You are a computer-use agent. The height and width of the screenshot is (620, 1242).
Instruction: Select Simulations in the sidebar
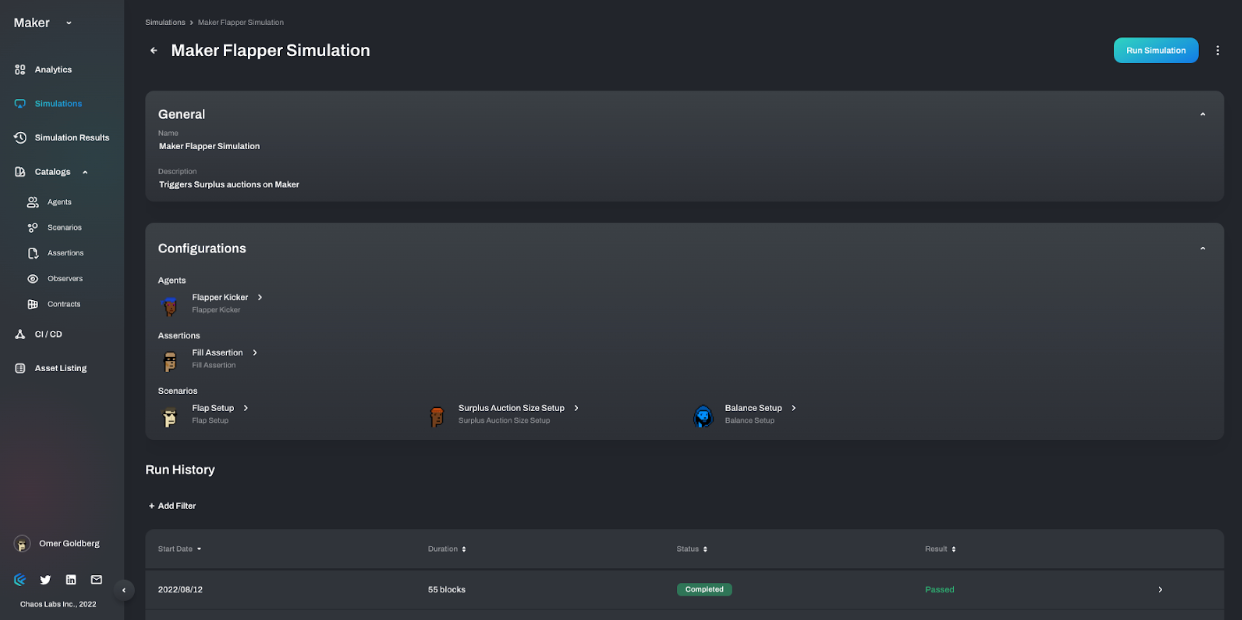(58, 104)
